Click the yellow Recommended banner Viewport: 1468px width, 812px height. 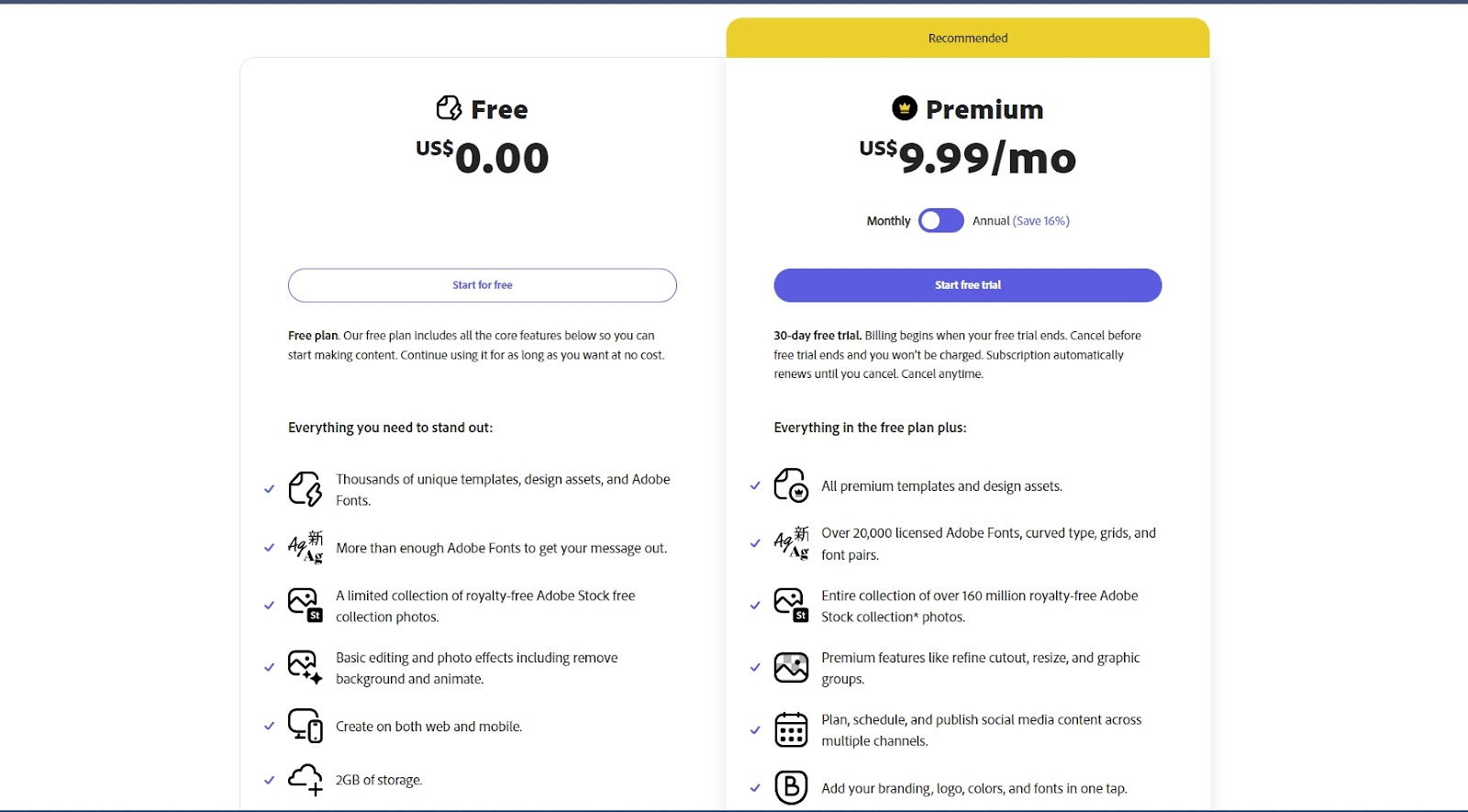968,38
